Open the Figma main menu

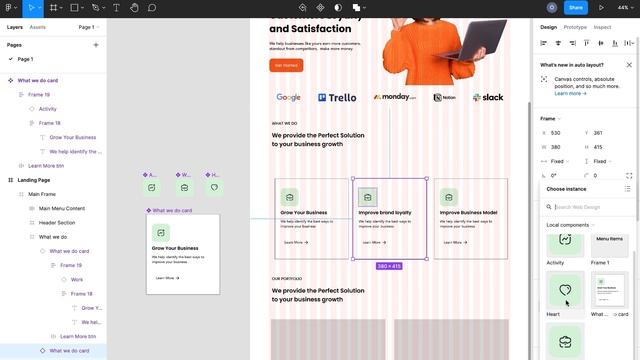pyautogui.click(x=8, y=8)
